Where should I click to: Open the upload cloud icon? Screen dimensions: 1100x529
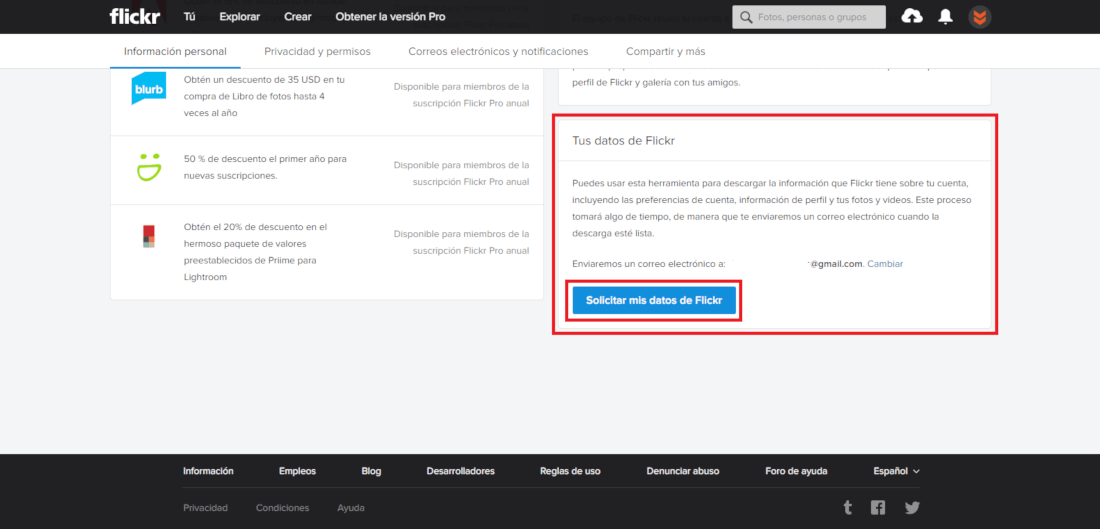(x=912, y=16)
